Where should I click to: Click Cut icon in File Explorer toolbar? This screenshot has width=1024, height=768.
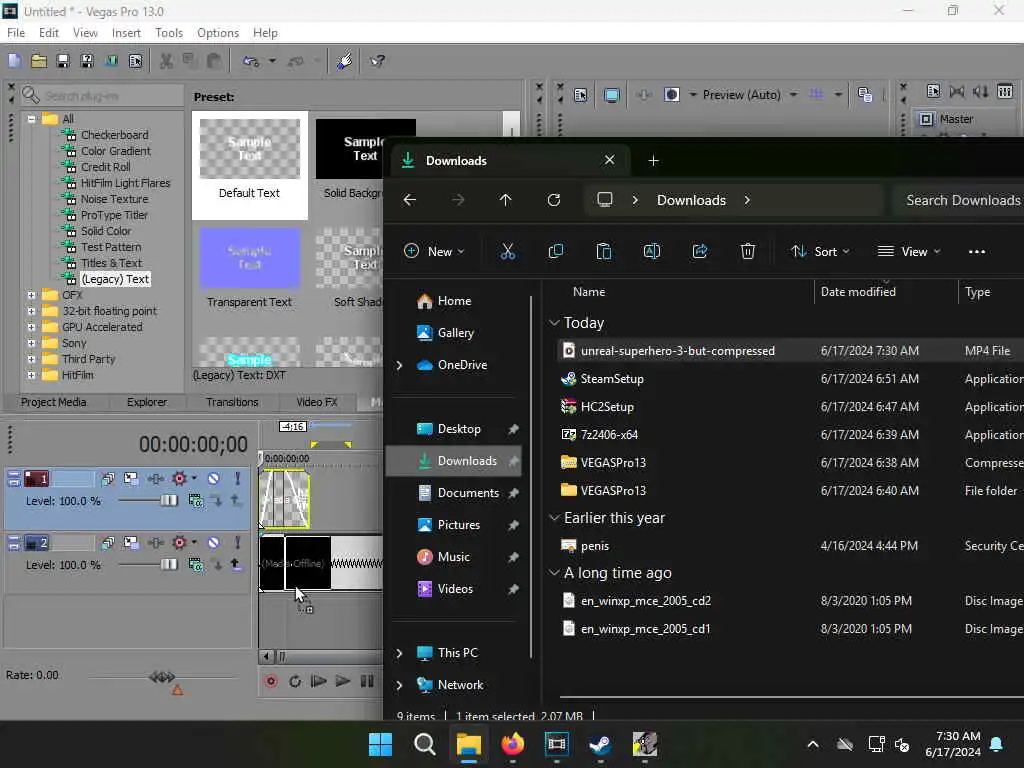(x=507, y=251)
